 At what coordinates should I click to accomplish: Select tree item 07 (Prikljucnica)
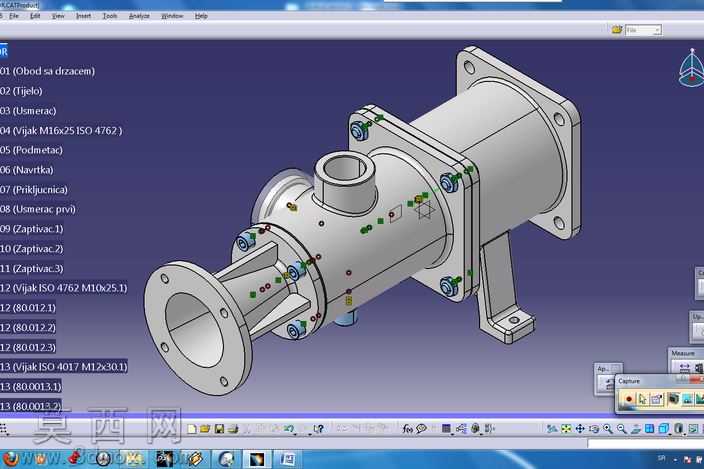[x=34, y=189]
